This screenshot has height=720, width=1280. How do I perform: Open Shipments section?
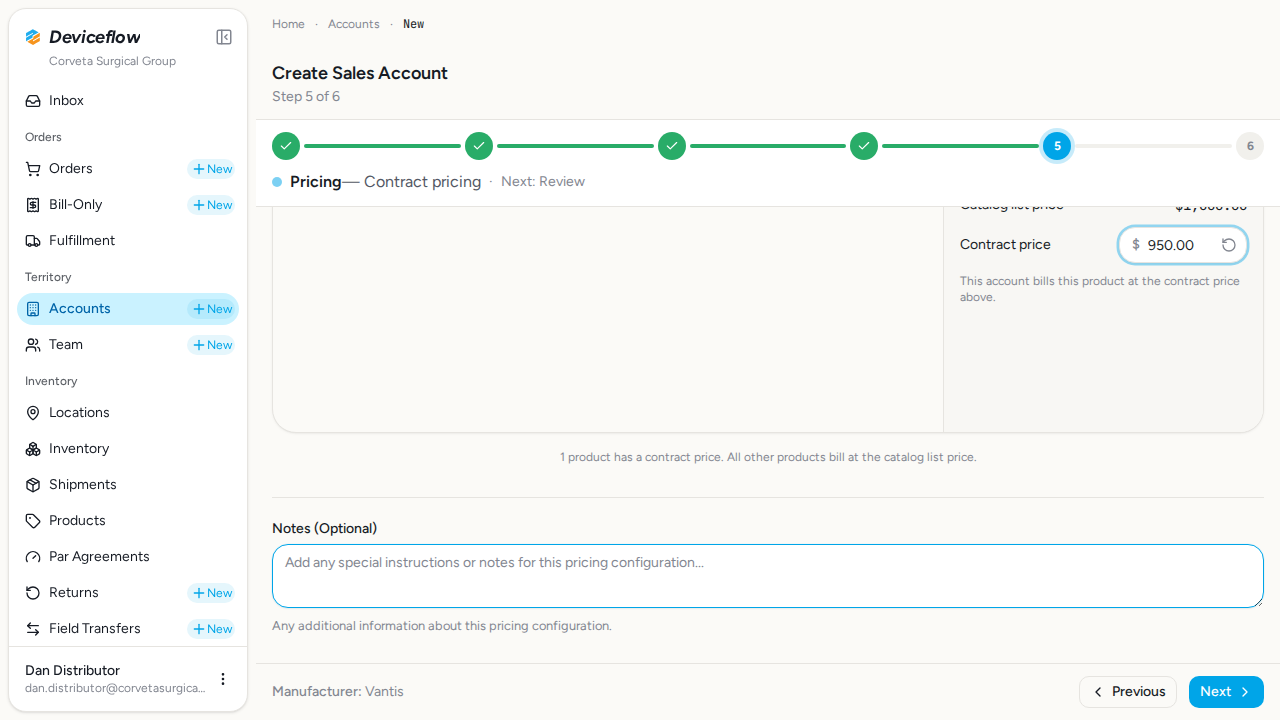pos(128,485)
